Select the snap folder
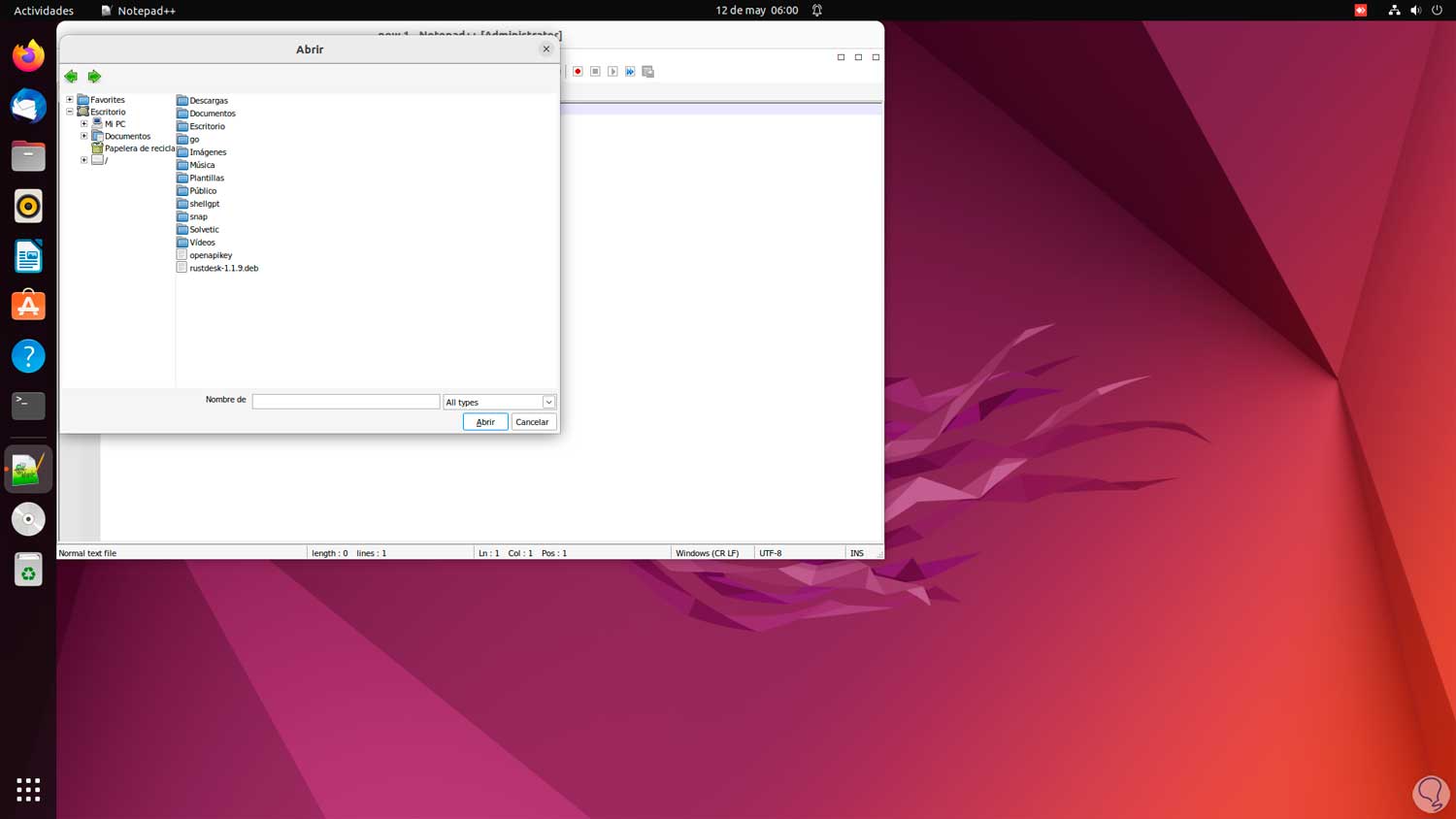1456x819 pixels. pyautogui.click(x=198, y=216)
